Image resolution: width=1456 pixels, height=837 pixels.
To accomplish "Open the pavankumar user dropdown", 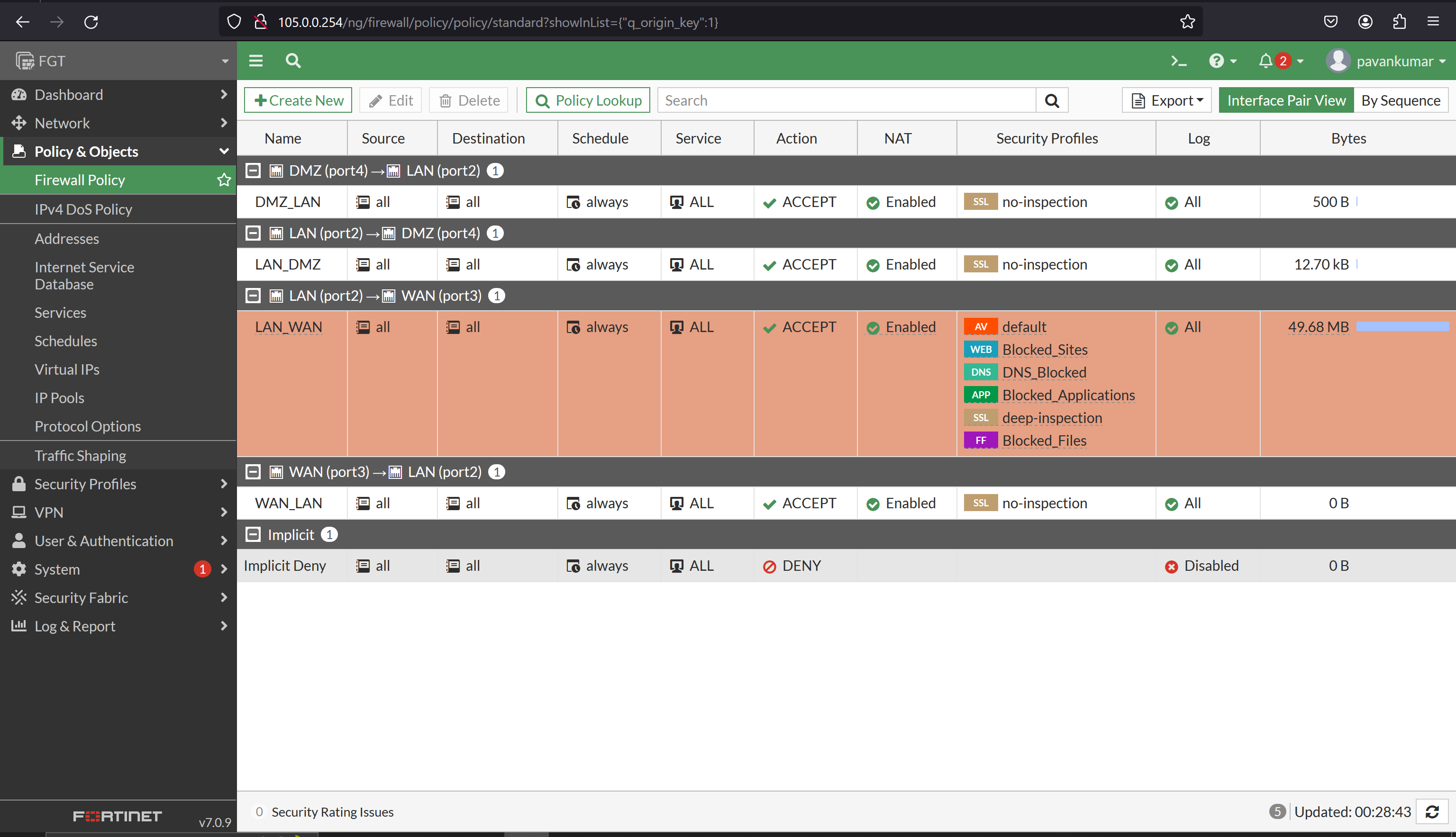I will (1402, 61).
